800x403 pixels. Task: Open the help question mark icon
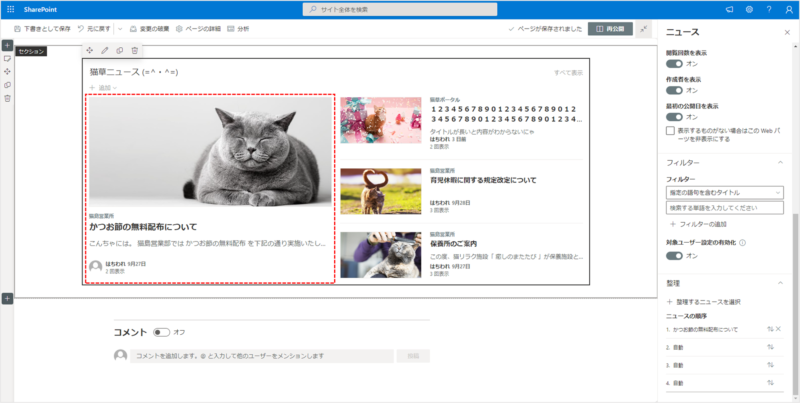pyautogui.click(x=769, y=9)
